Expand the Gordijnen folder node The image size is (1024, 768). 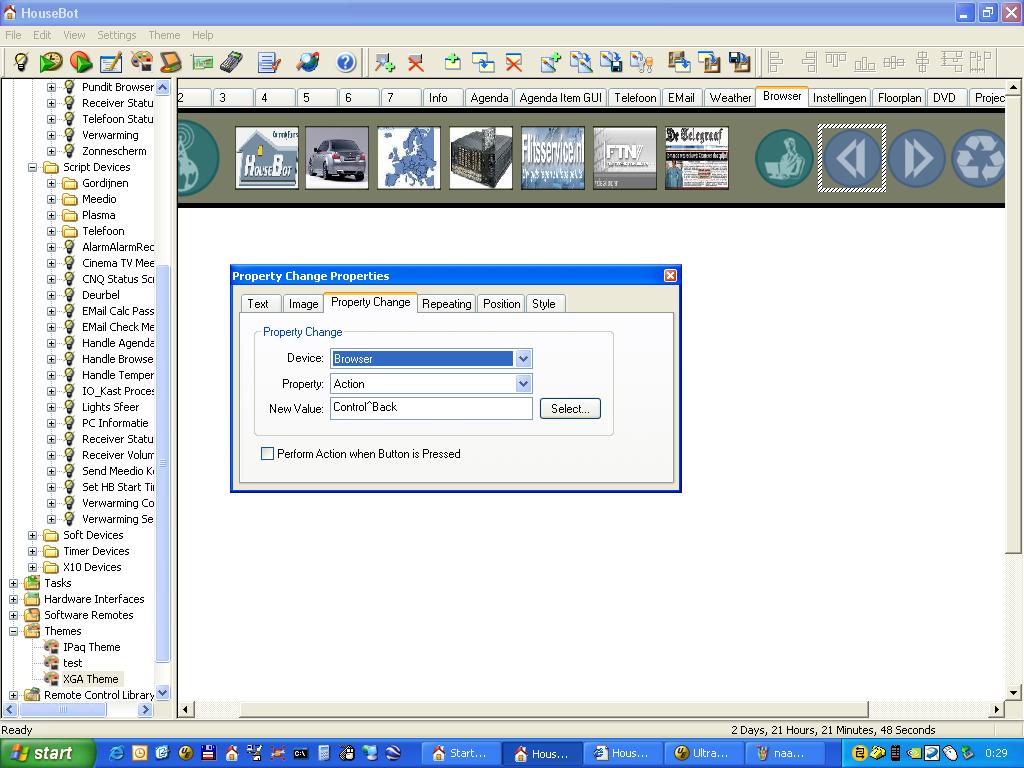click(51, 184)
